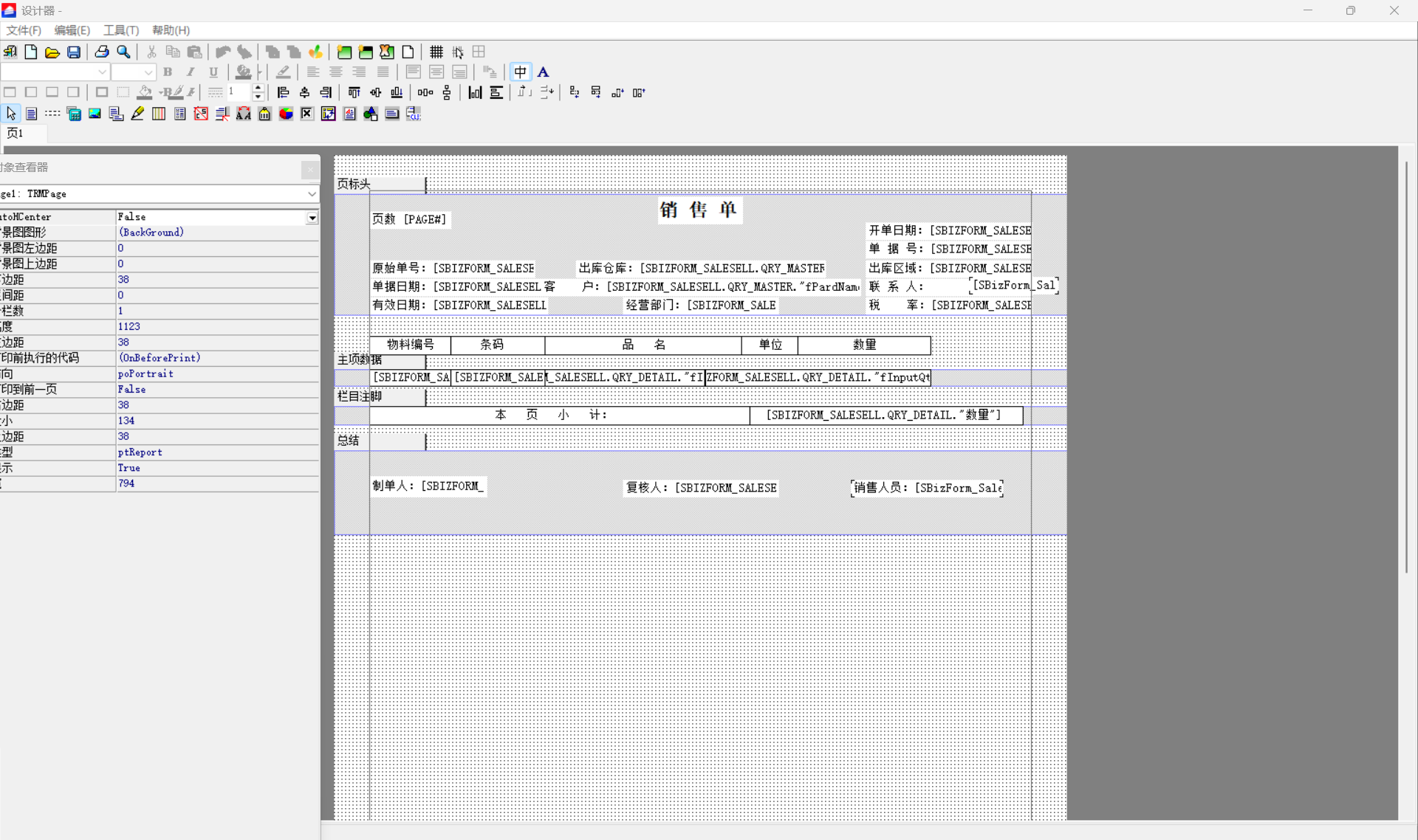Cut the selection with scissors icon
This screenshot has width=1418, height=840.
point(151,52)
